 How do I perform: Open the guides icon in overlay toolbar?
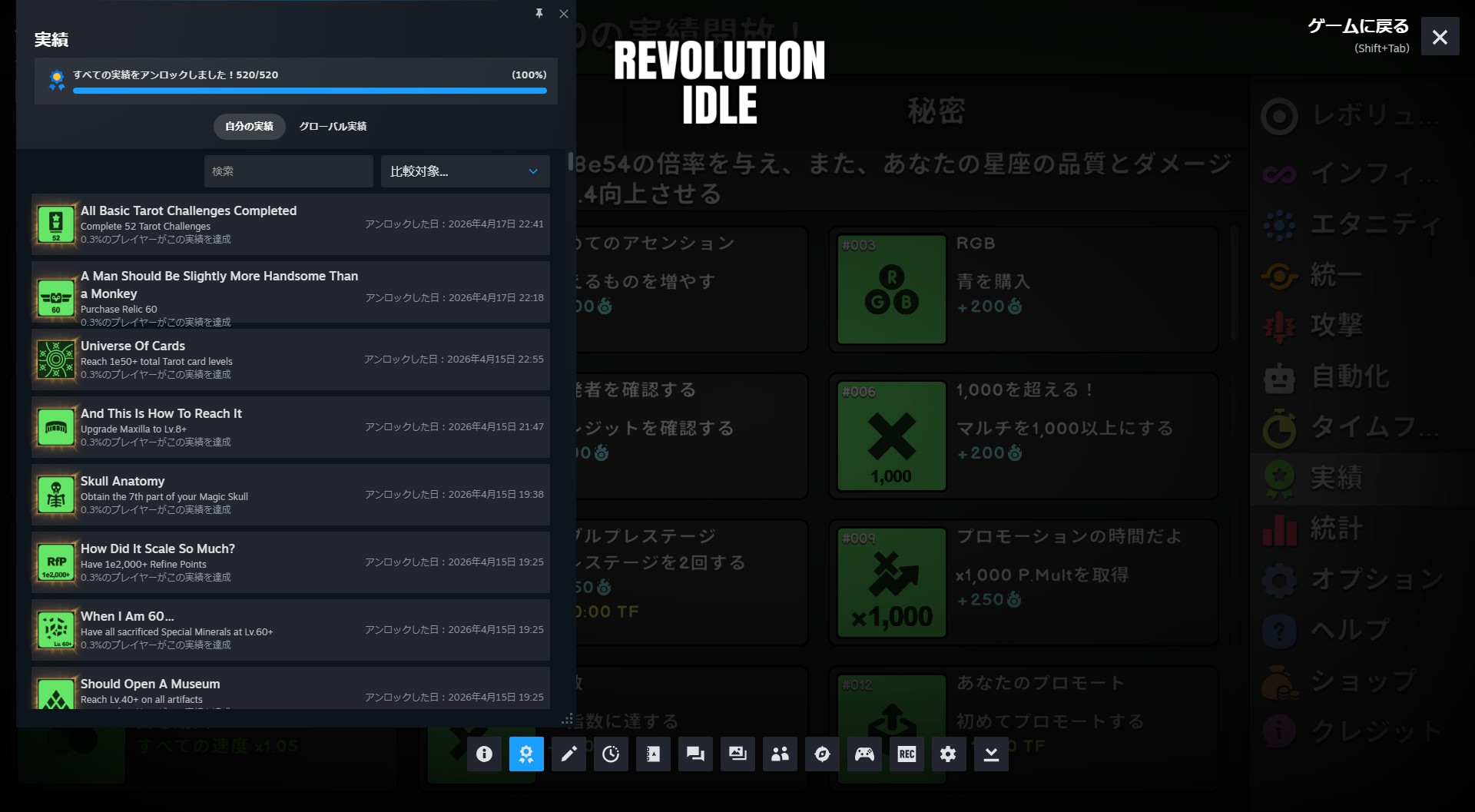tap(653, 754)
